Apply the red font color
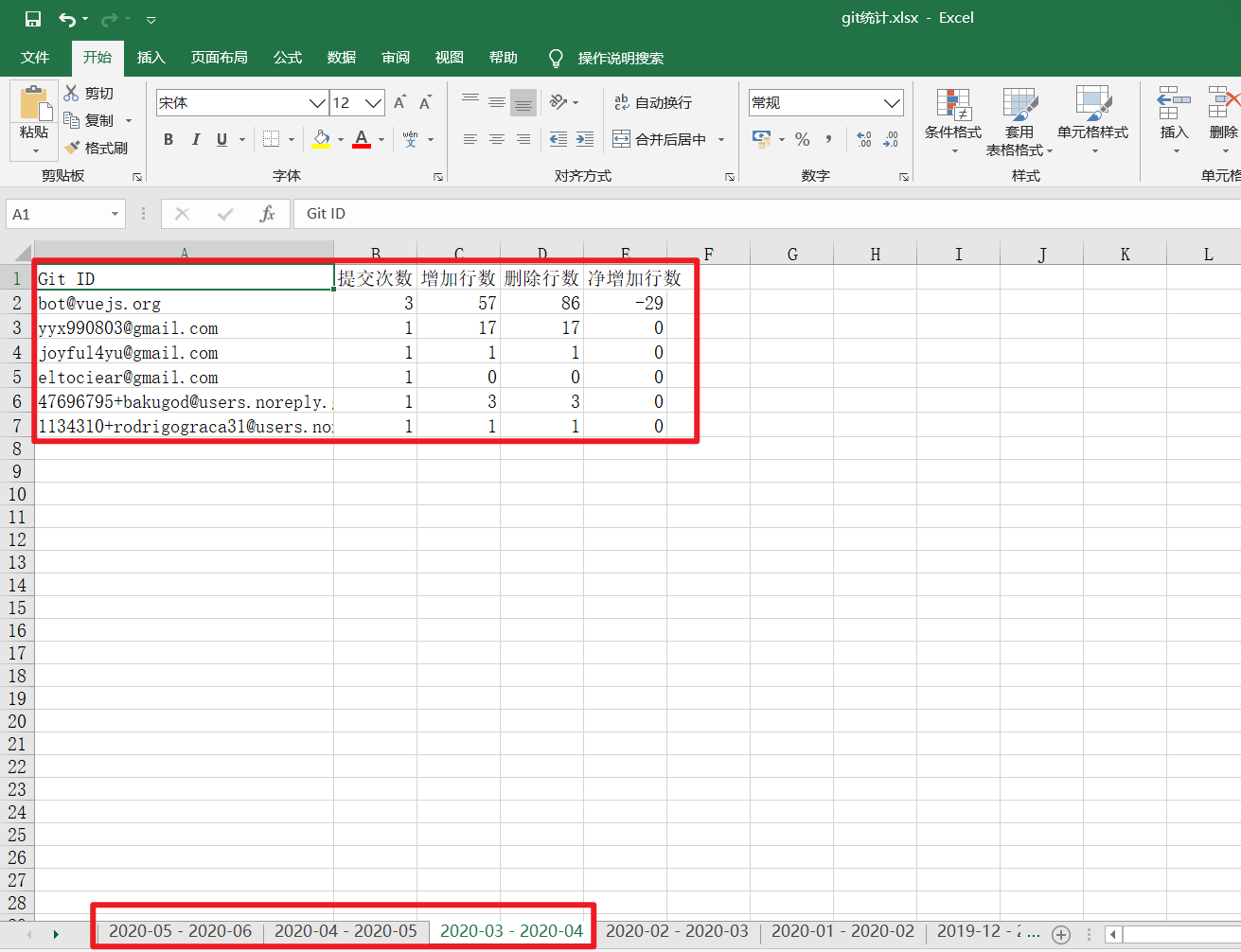 click(362, 139)
